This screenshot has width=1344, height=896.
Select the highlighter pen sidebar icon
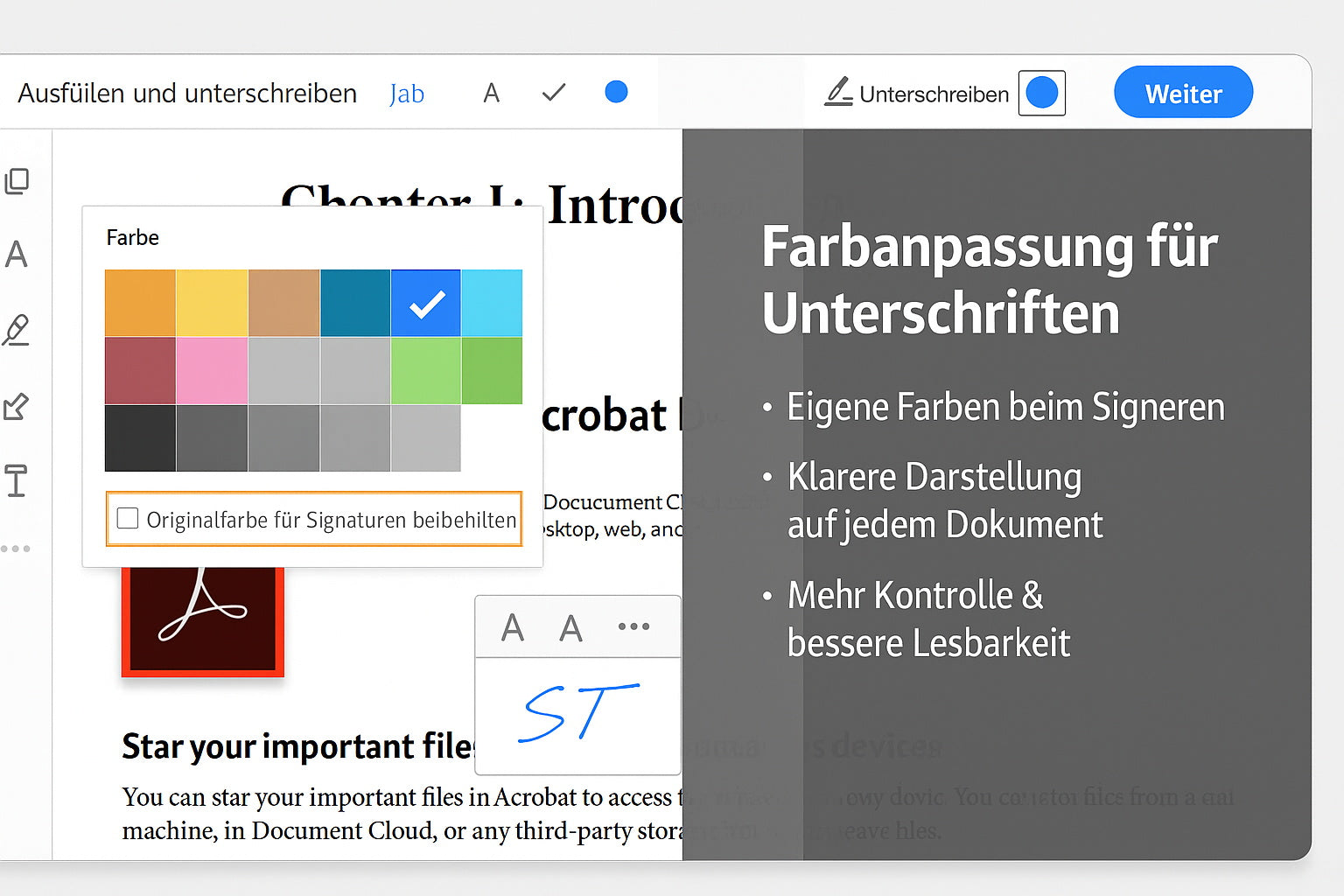(17, 330)
